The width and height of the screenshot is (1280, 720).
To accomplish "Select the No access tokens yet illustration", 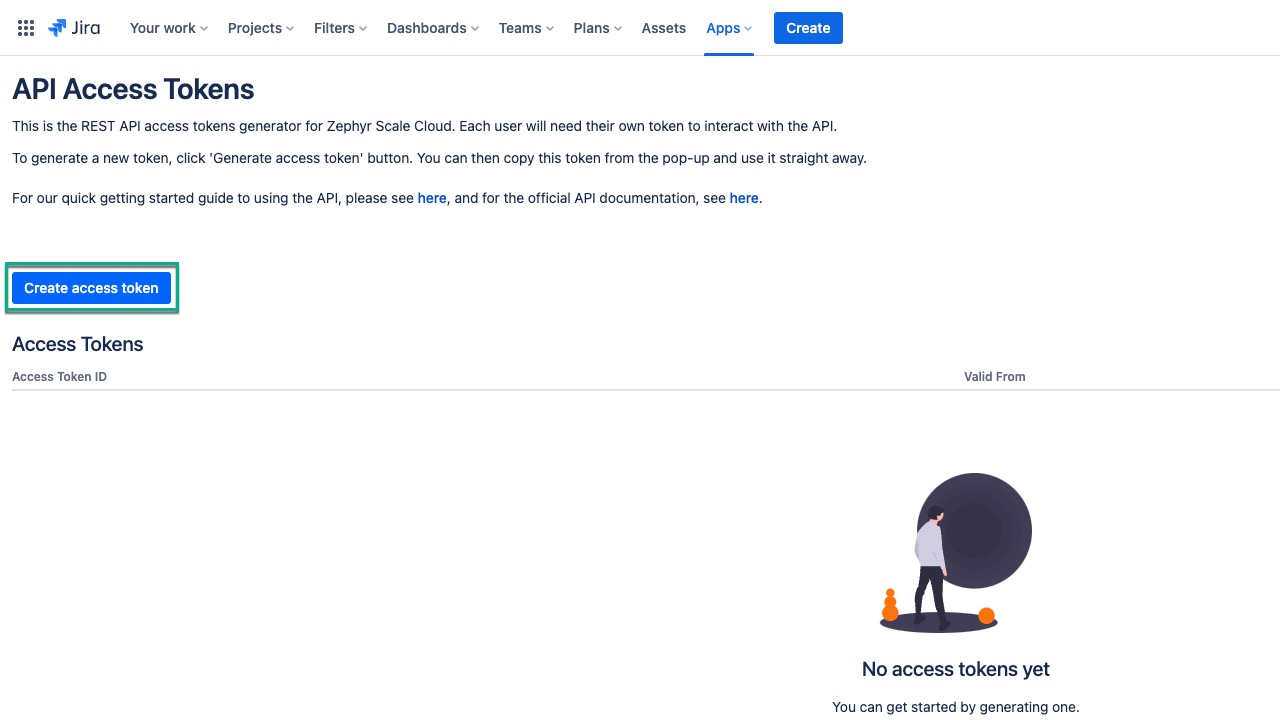I will (x=955, y=550).
